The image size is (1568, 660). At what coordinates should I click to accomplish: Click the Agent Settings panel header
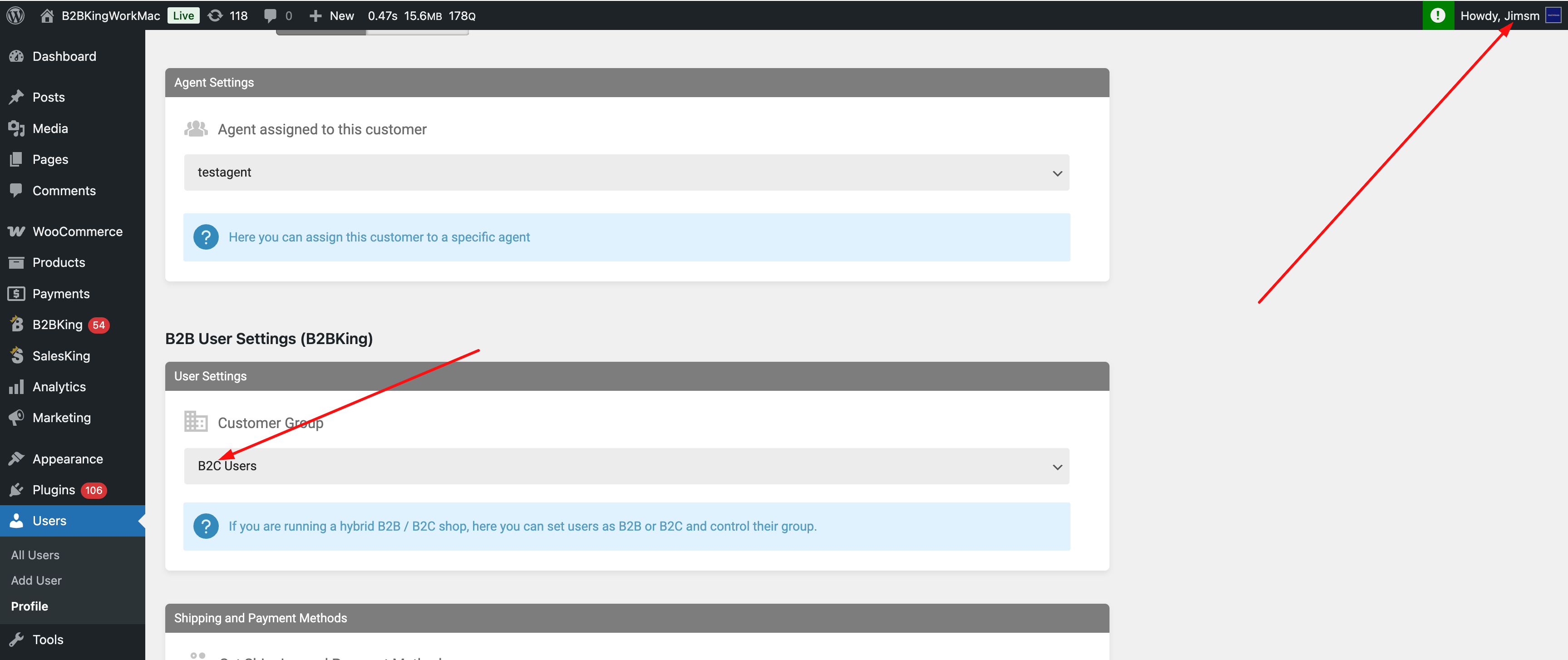click(637, 82)
